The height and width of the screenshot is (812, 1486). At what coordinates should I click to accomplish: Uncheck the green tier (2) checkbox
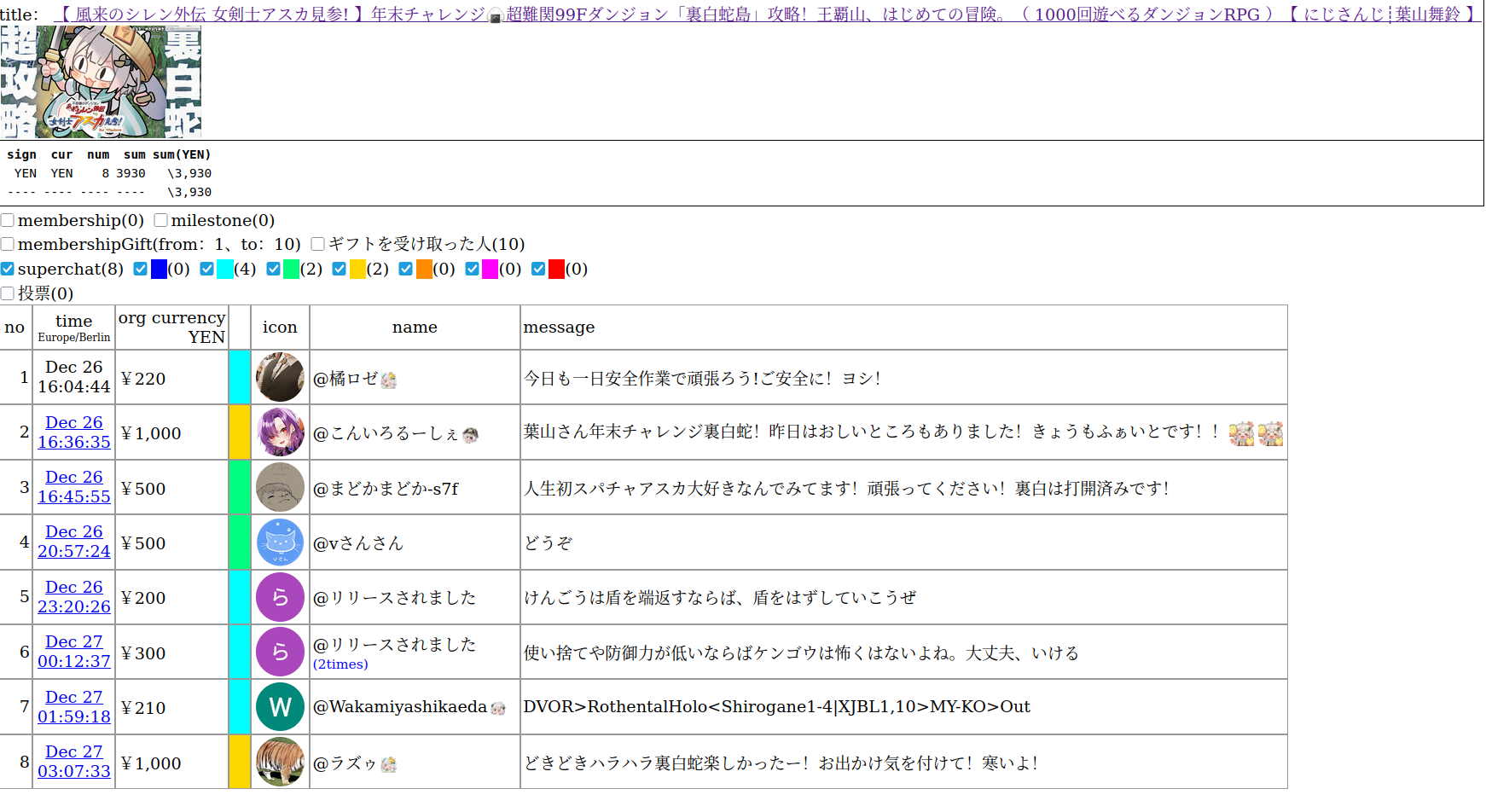(273, 269)
